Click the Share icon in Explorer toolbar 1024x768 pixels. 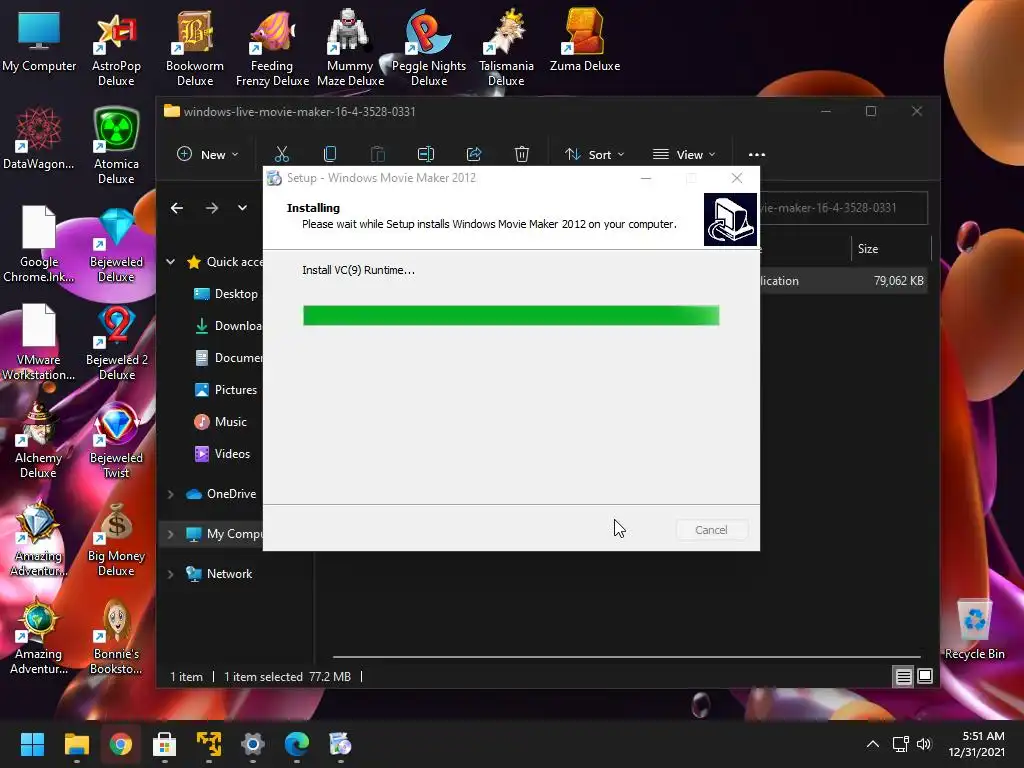[473, 154]
